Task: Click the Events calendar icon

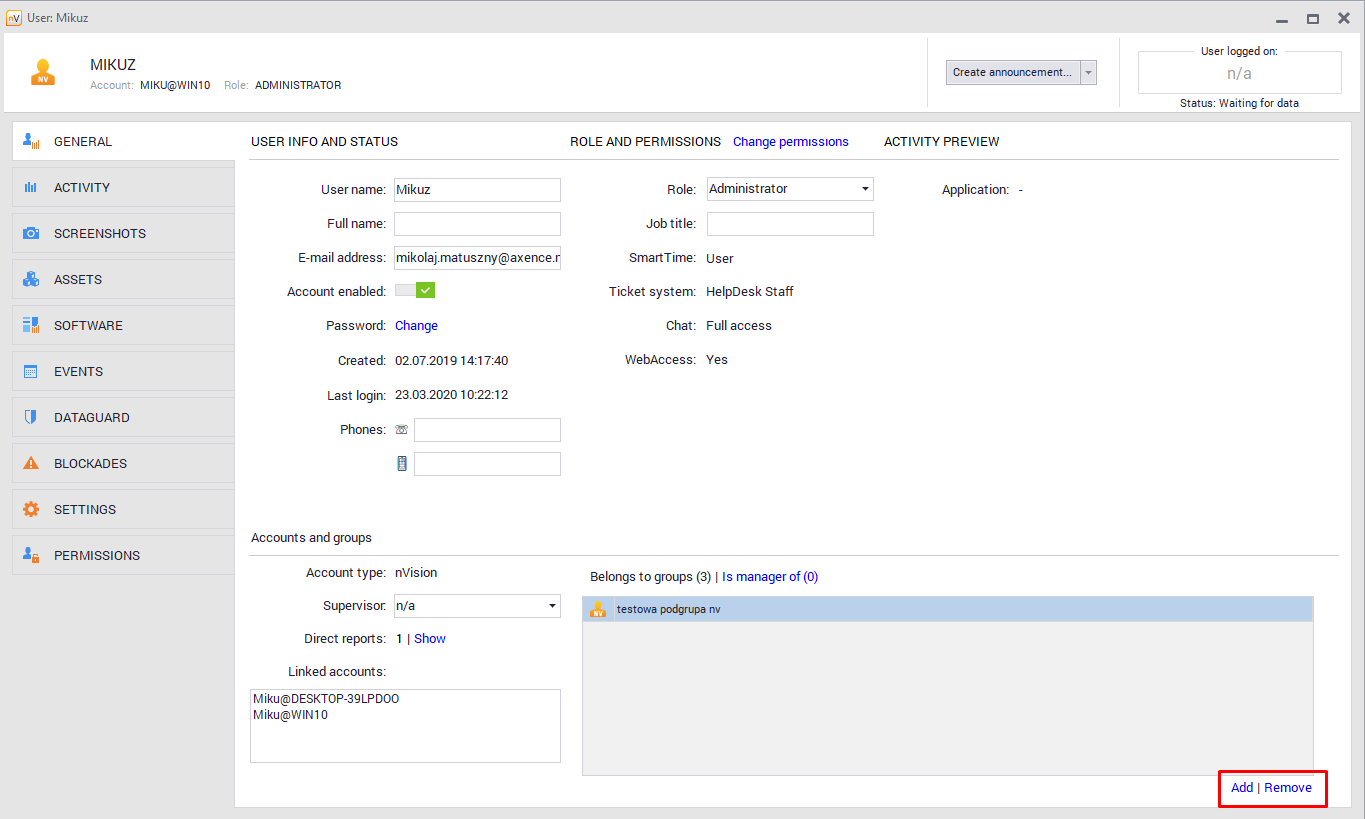Action: point(31,372)
